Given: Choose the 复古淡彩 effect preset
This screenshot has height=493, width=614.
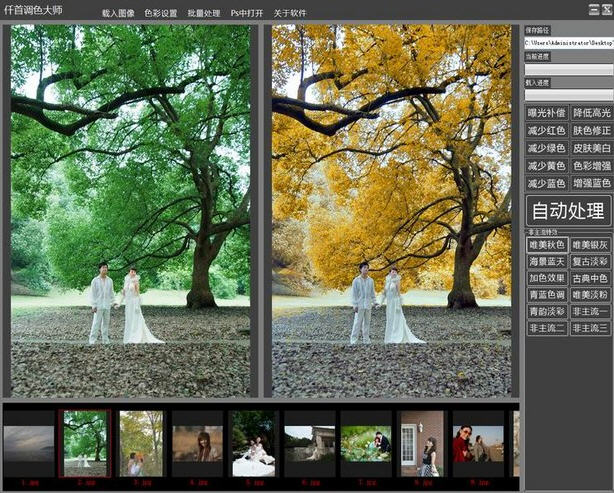Looking at the screenshot, I should pyautogui.click(x=590, y=262).
